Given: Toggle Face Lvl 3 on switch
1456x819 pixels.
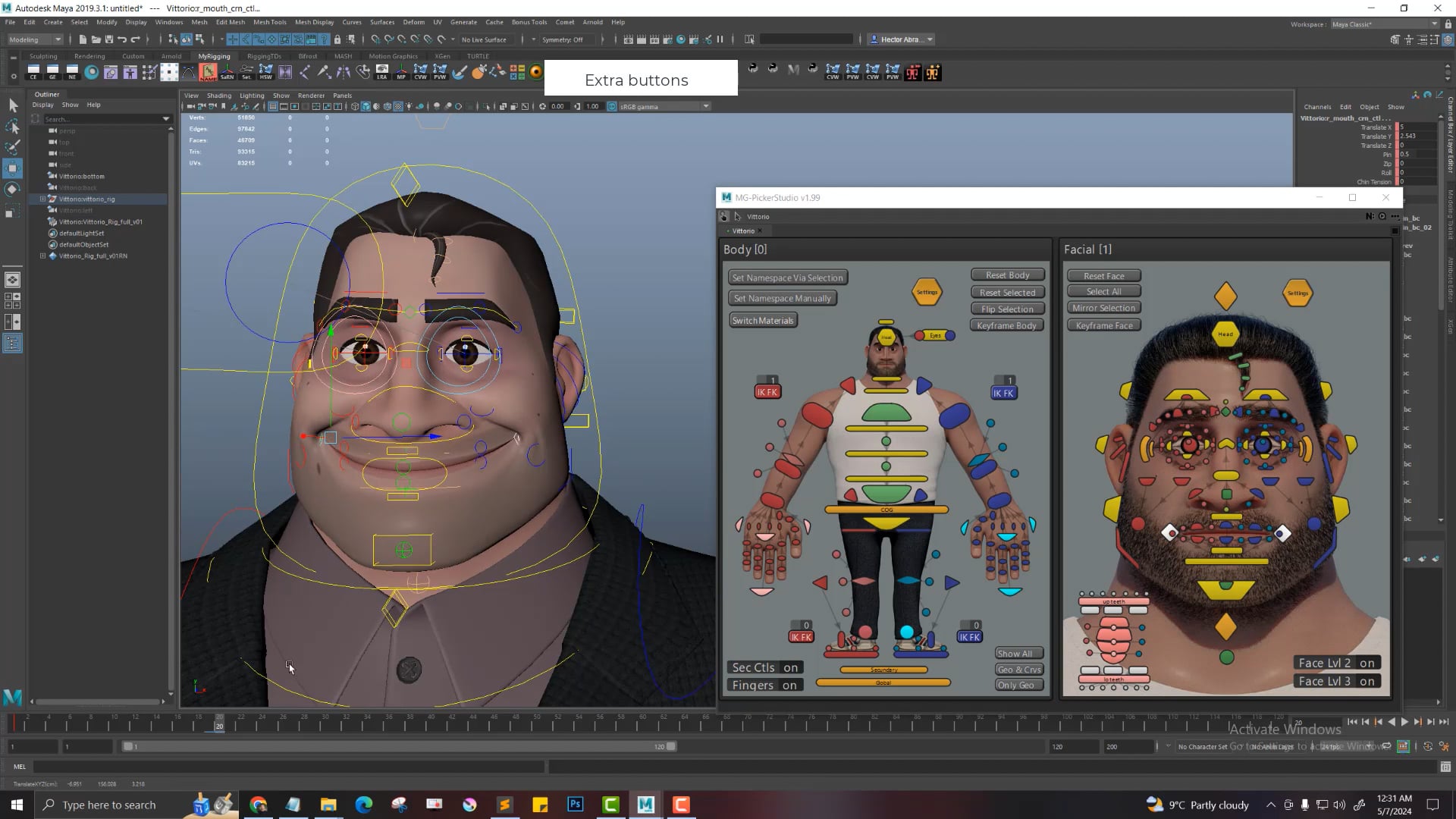Looking at the screenshot, I should 1336,681.
